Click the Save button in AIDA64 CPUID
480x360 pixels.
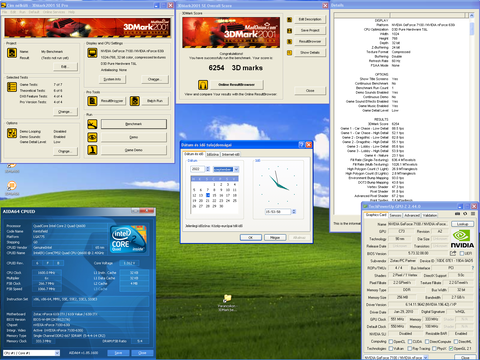(118, 353)
